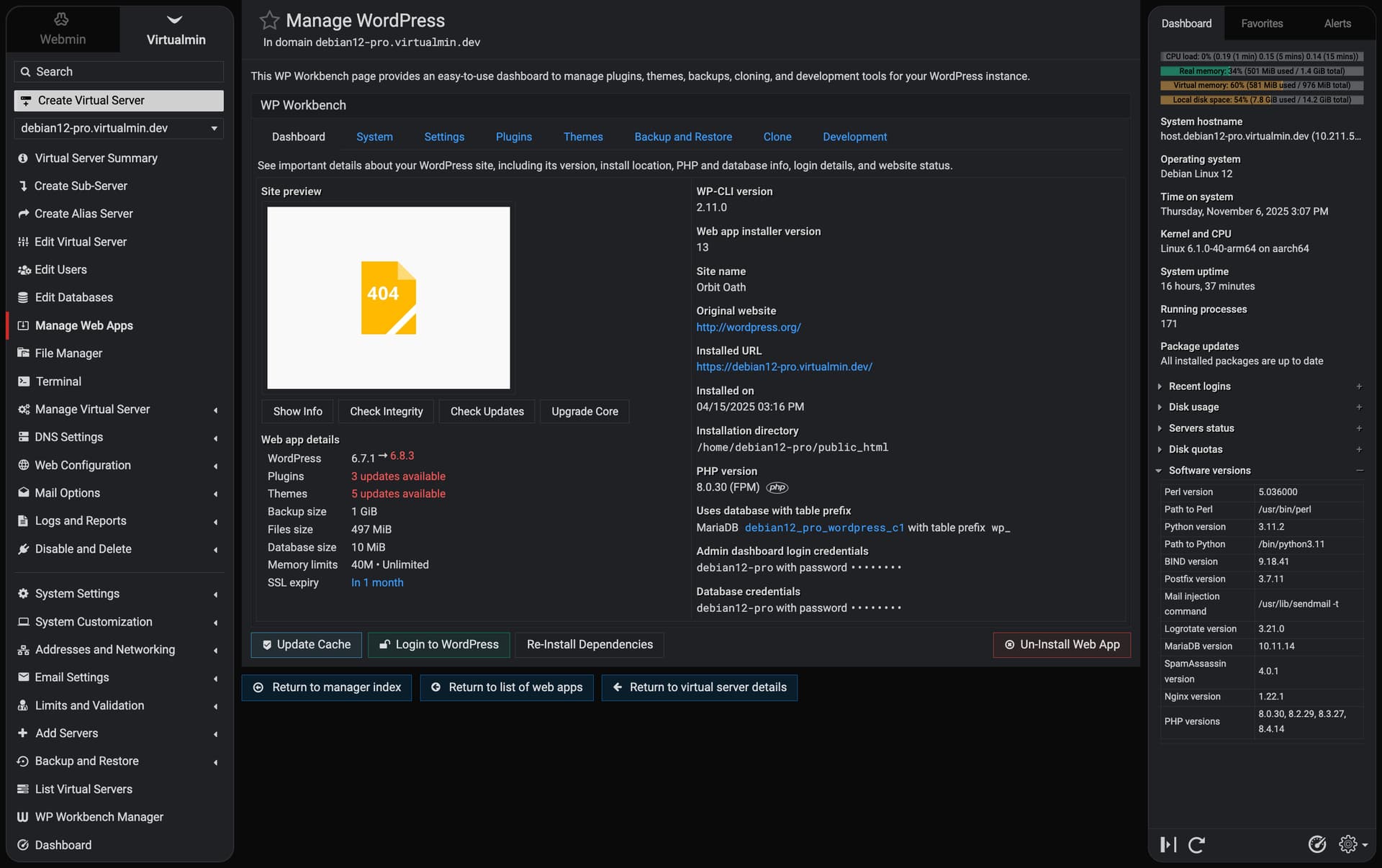Open the debian12_pro_wordpress_c1 database link
1382x868 pixels.
pos(824,528)
